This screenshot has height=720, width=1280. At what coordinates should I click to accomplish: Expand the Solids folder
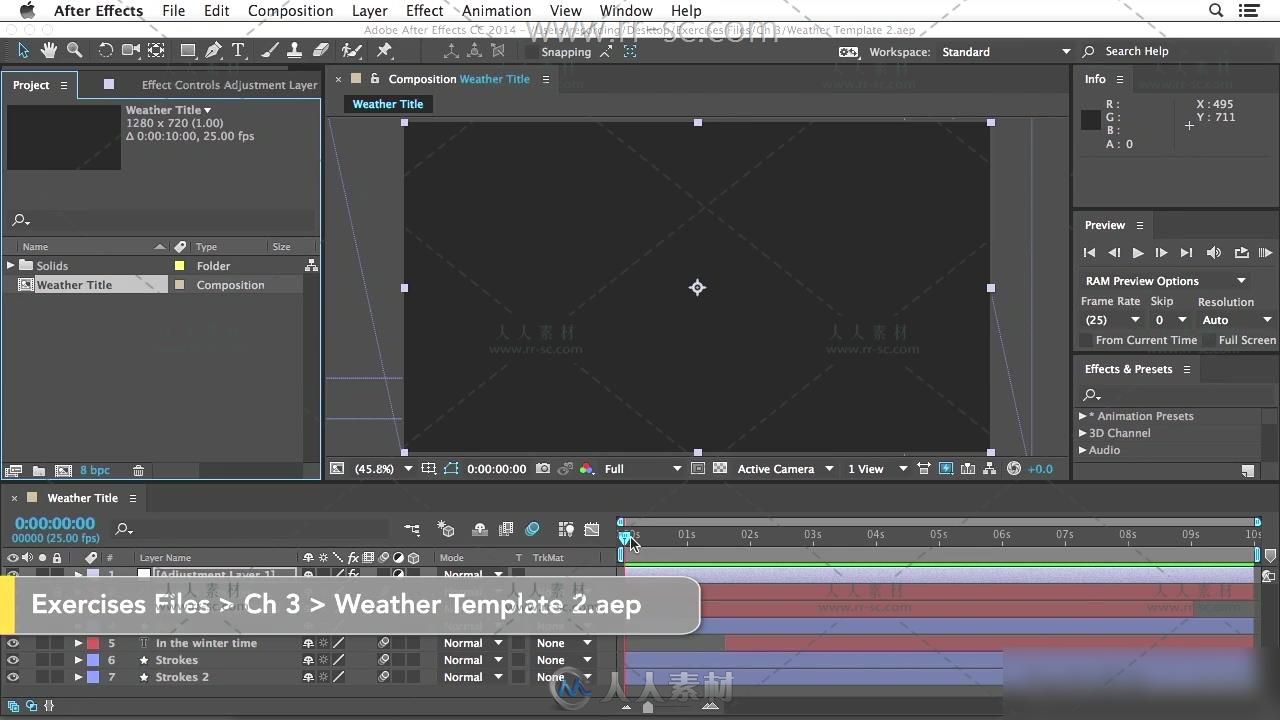(11, 265)
